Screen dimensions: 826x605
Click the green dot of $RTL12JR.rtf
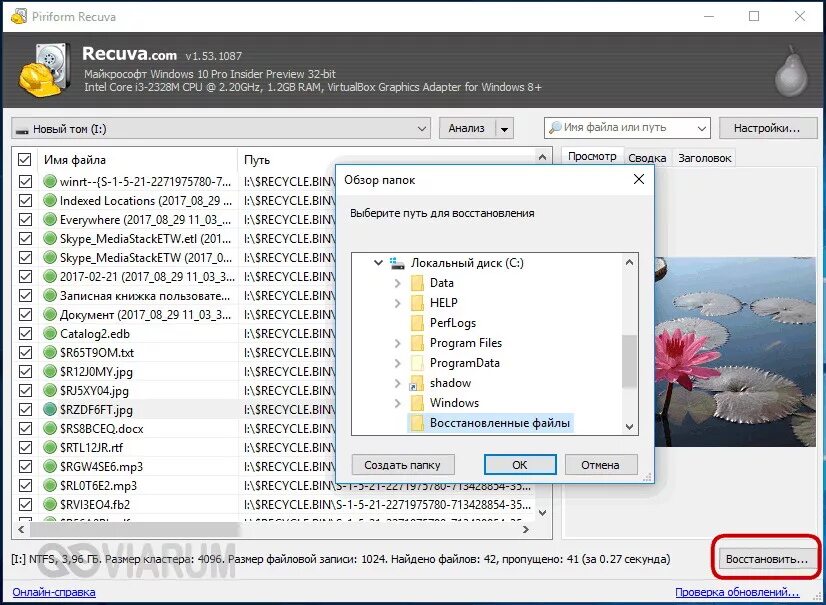(x=50, y=447)
